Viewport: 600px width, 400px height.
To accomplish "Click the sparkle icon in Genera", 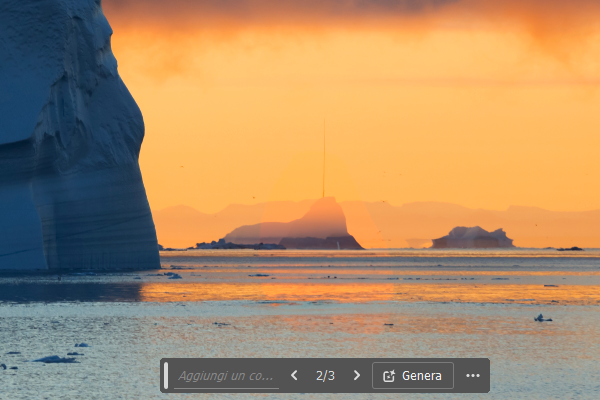I will [389, 376].
